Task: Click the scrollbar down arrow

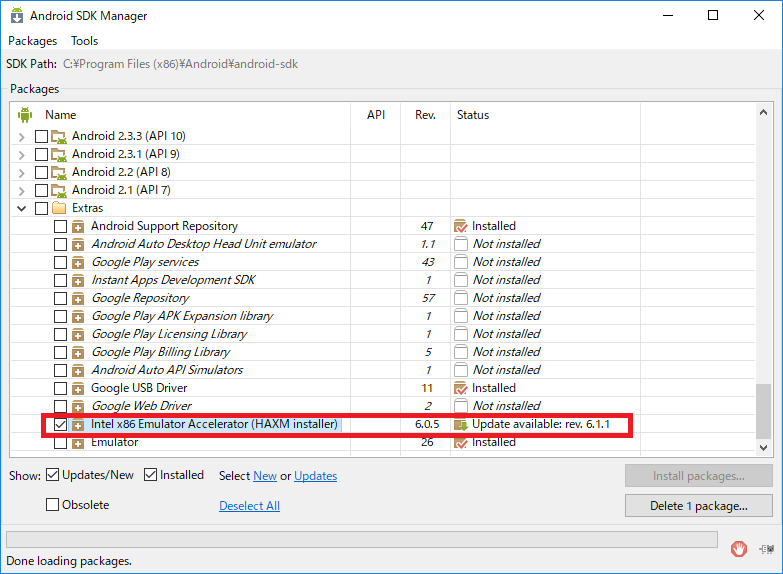Action: tap(763, 448)
